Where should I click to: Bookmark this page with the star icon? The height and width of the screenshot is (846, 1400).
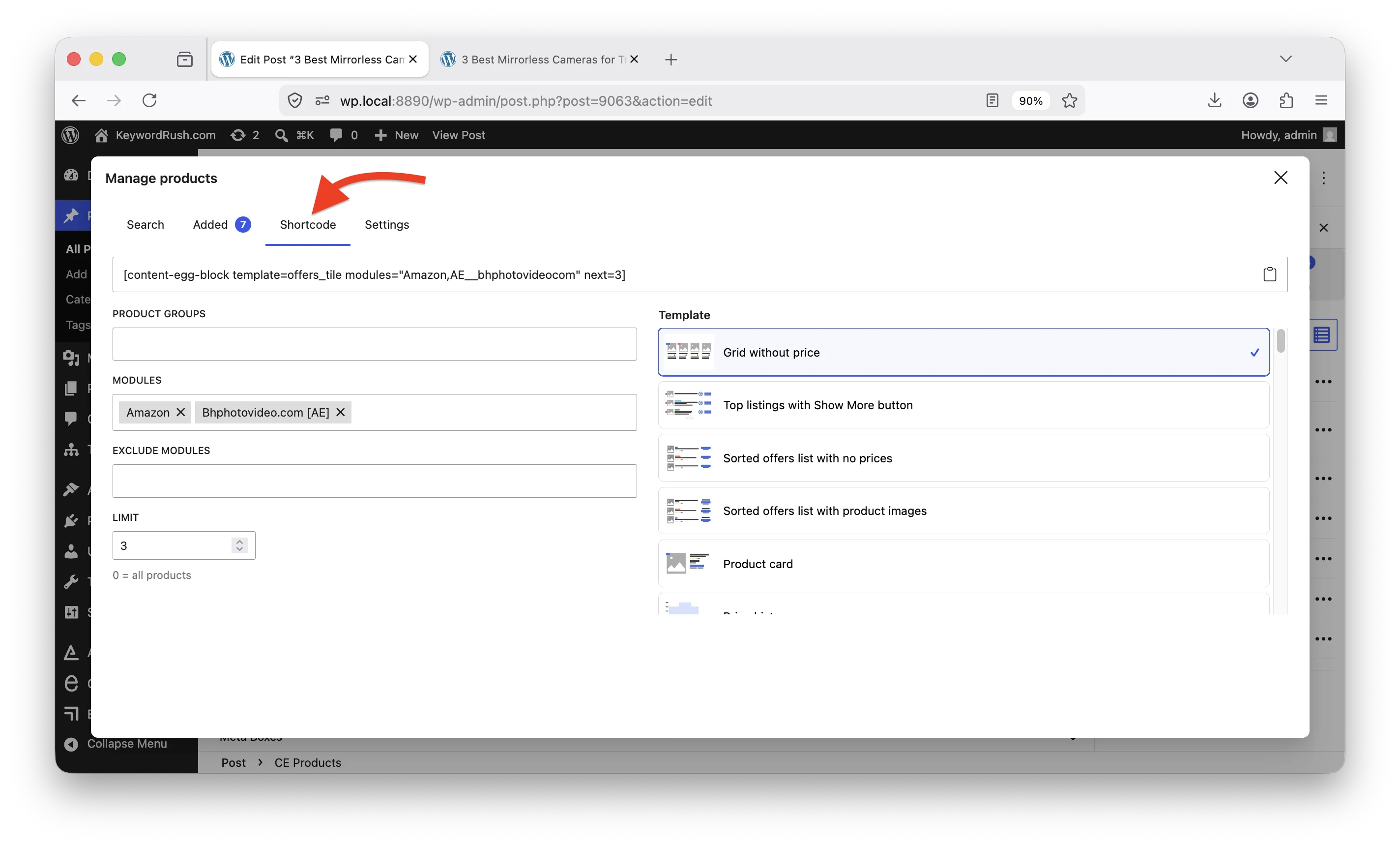tap(1069, 101)
